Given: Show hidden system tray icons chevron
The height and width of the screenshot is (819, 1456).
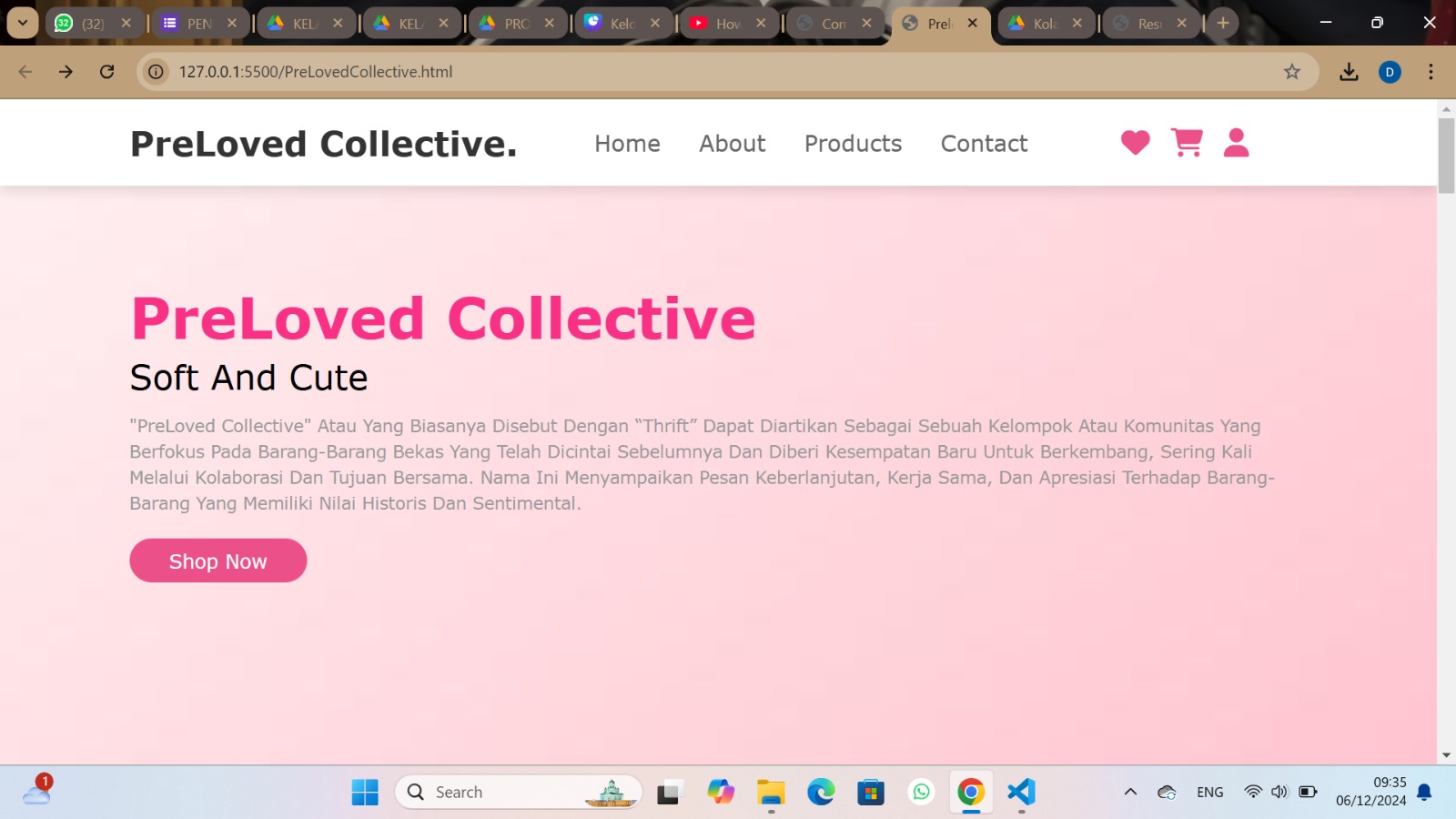Looking at the screenshot, I should coord(1130,792).
